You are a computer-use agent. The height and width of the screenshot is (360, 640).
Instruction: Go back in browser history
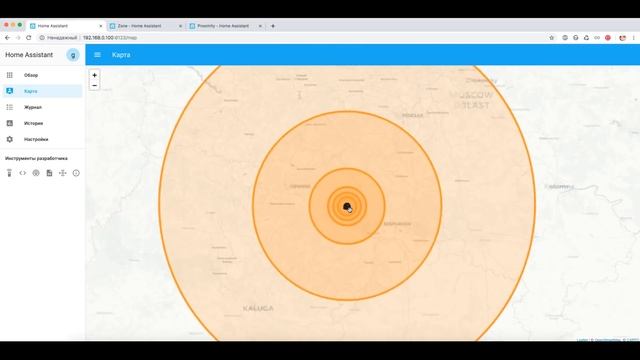pyautogui.click(x=7, y=38)
